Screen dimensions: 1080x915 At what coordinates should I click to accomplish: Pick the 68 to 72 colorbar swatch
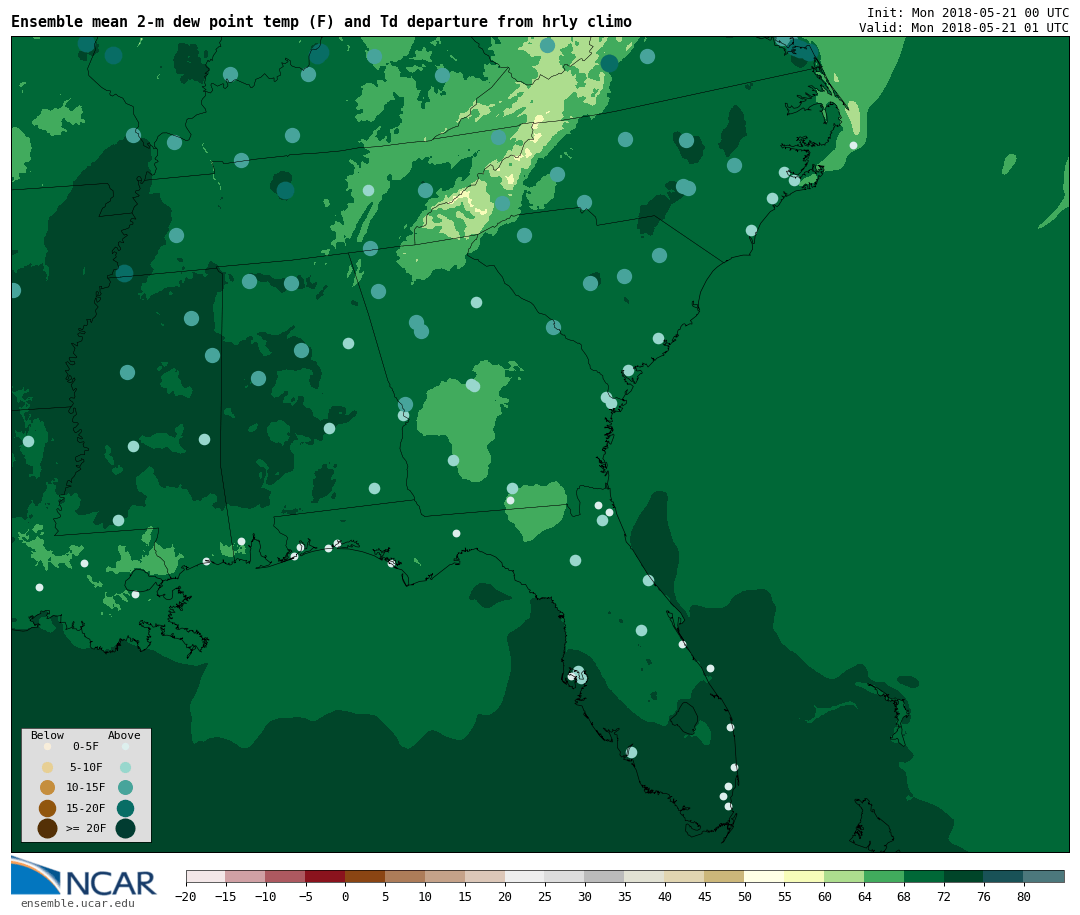click(x=924, y=876)
